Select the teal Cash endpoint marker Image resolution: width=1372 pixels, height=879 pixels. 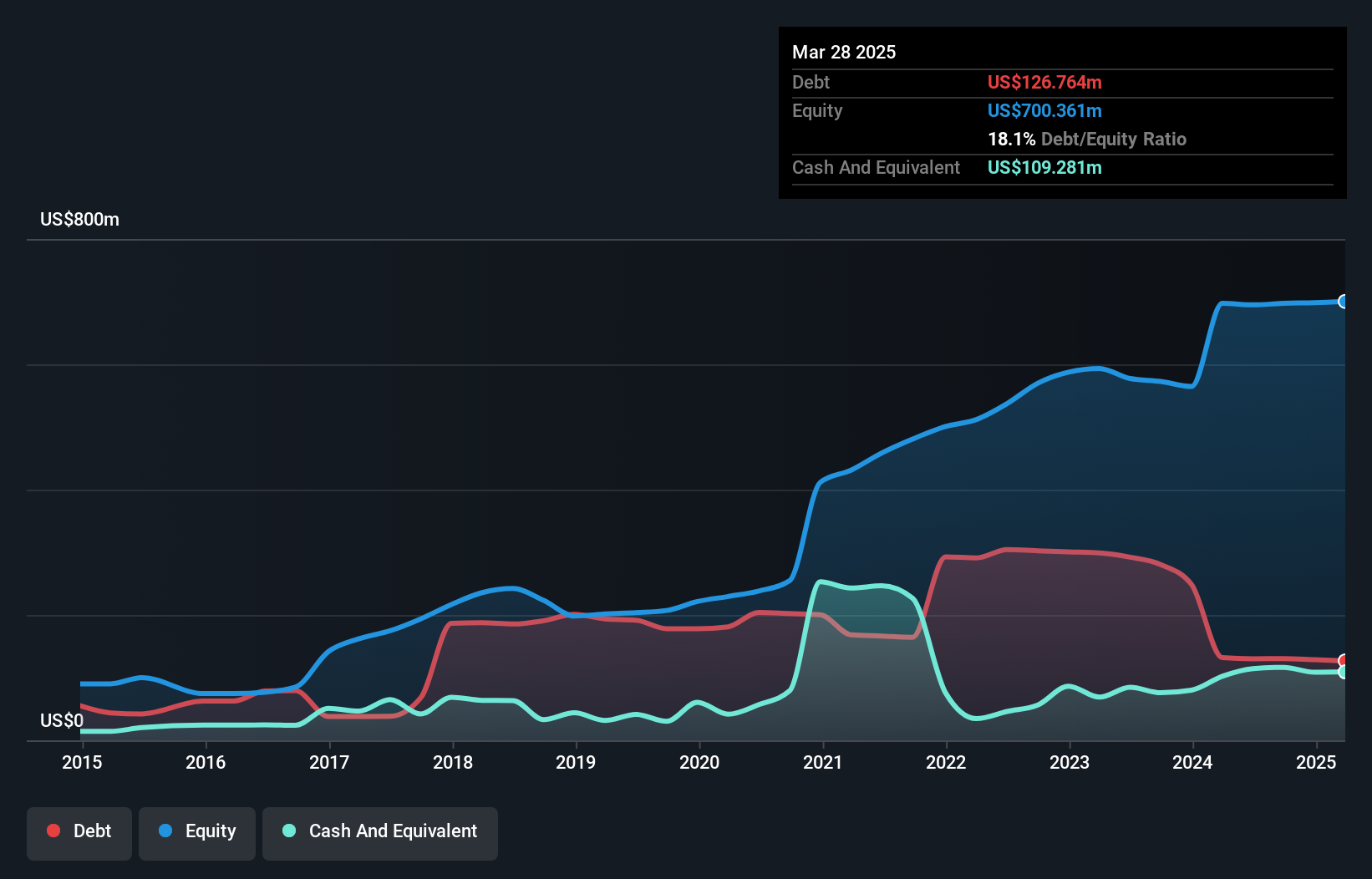pyautogui.click(x=1343, y=672)
